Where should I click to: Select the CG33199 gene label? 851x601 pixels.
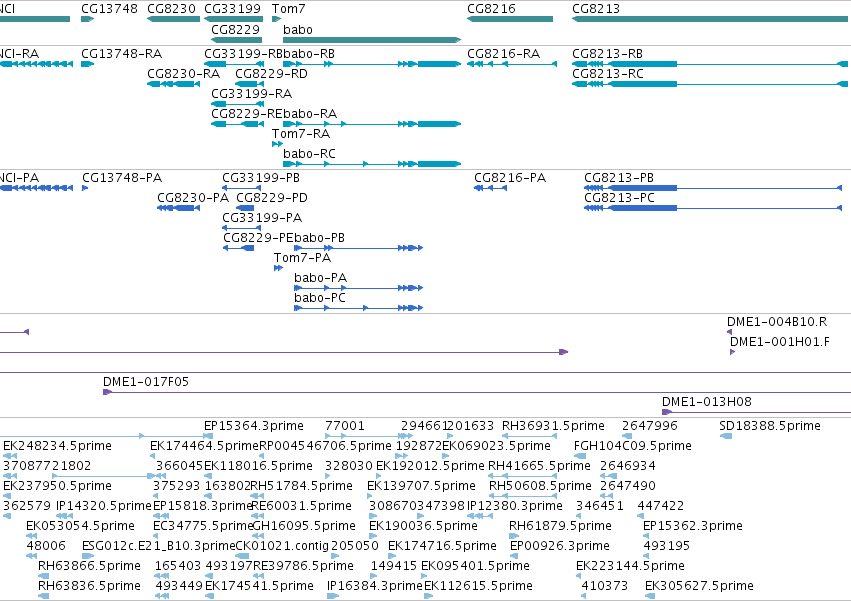click(x=232, y=9)
